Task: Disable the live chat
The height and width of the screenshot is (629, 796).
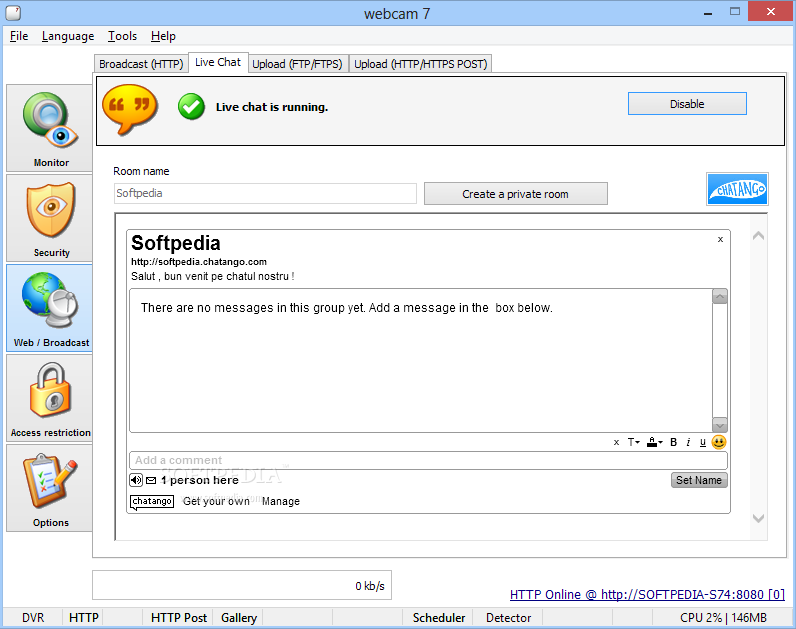Action: [687, 104]
